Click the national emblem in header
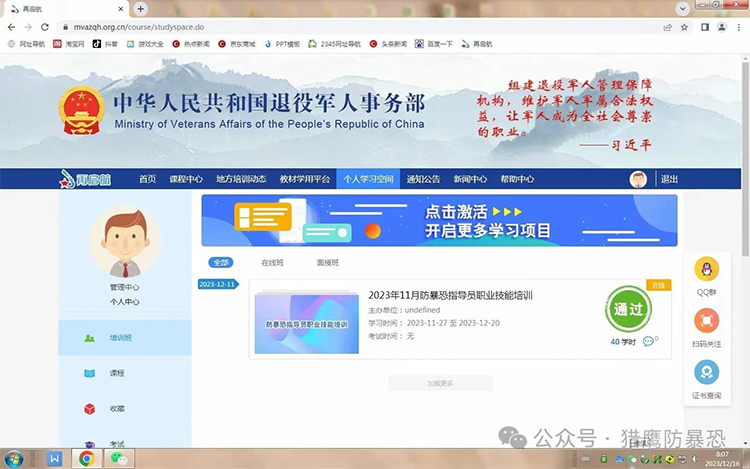Viewport: 750px width, 469px height. 82,110
